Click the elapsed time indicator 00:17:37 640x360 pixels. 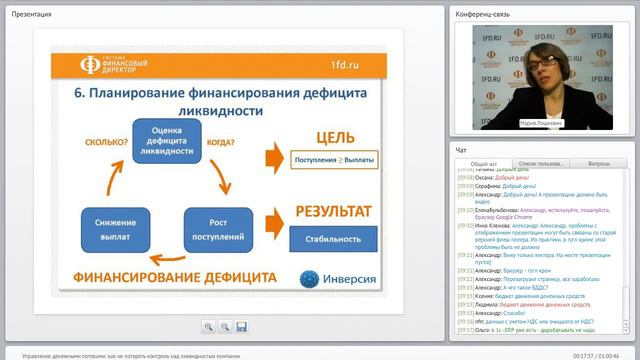[584, 356]
